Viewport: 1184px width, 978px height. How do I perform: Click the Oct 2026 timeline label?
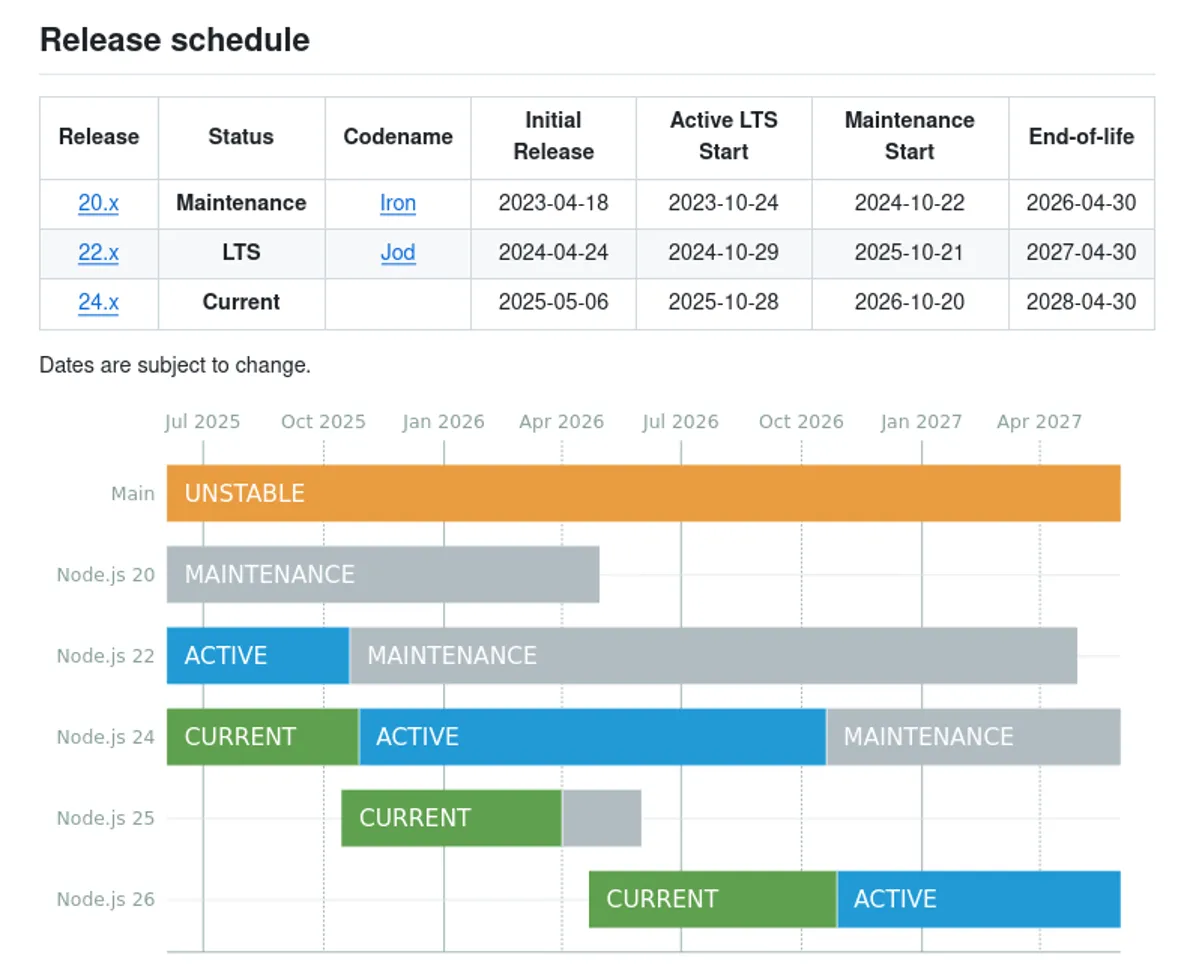pyautogui.click(x=801, y=422)
